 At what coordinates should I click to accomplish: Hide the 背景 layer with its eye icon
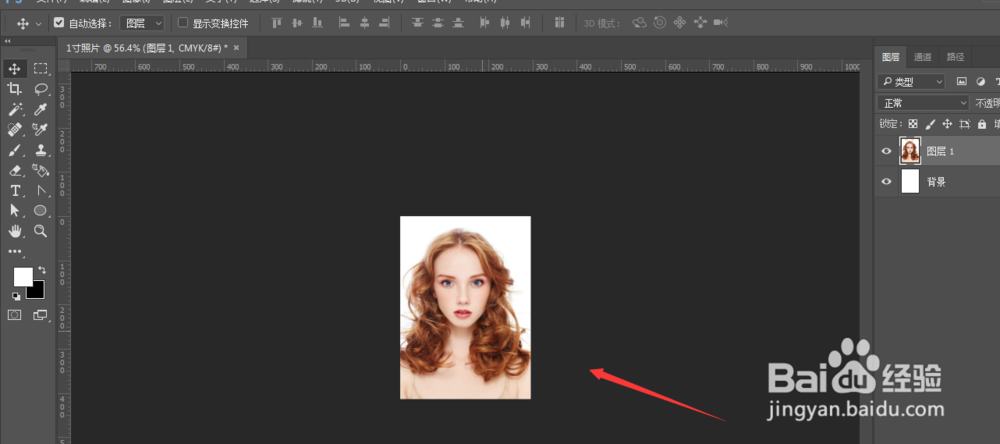point(886,182)
